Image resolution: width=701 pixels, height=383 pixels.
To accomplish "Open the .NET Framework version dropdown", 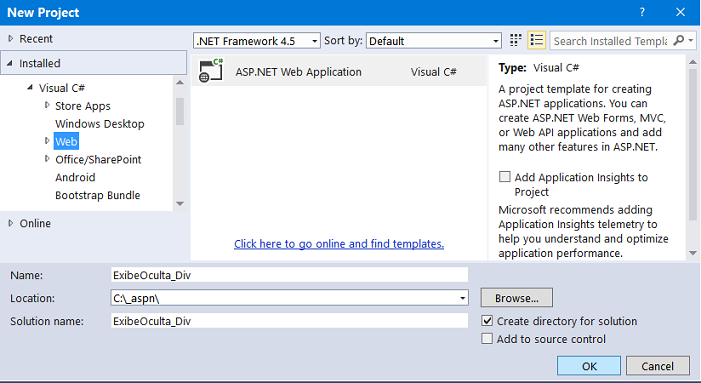I will (x=257, y=41).
